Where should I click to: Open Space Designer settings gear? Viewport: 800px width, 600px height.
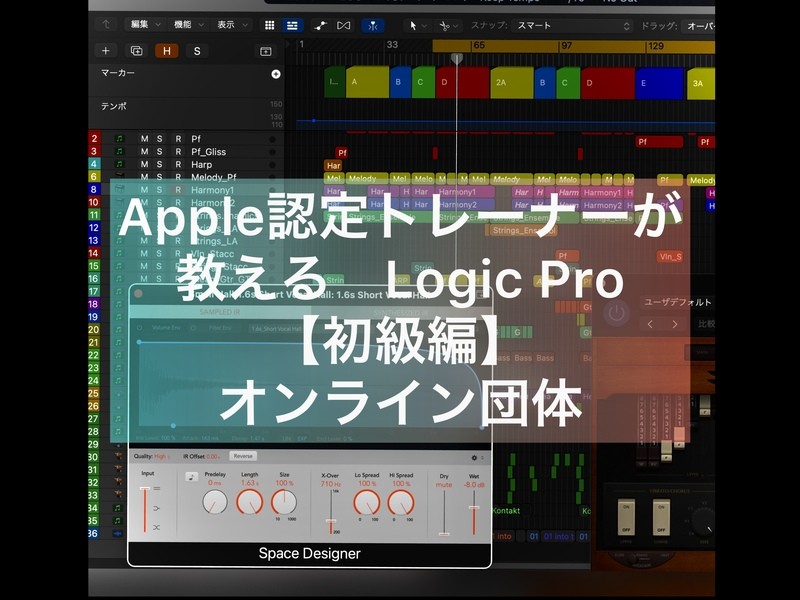pos(474,458)
